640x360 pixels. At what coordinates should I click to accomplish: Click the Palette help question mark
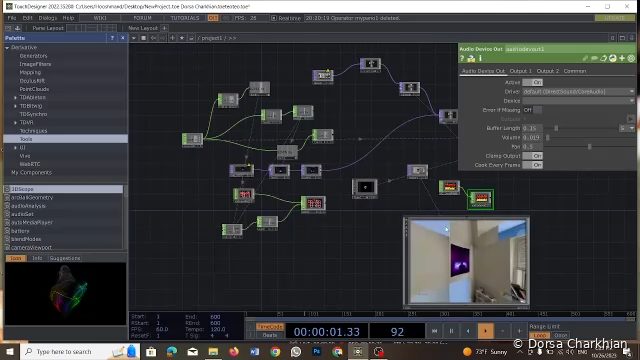point(112,38)
